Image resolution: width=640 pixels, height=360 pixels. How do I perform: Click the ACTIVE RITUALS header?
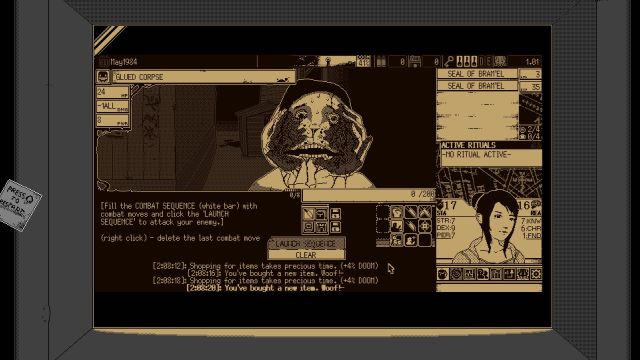tap(468, 145)
